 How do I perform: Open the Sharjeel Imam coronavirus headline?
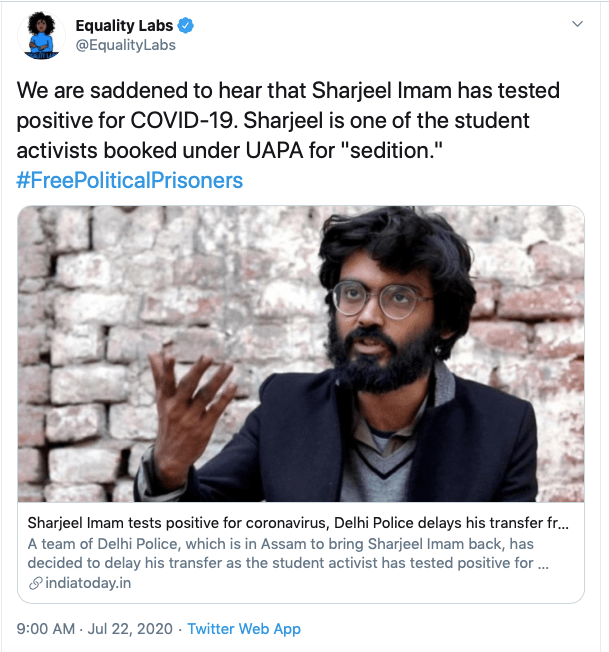coord(300,523)
